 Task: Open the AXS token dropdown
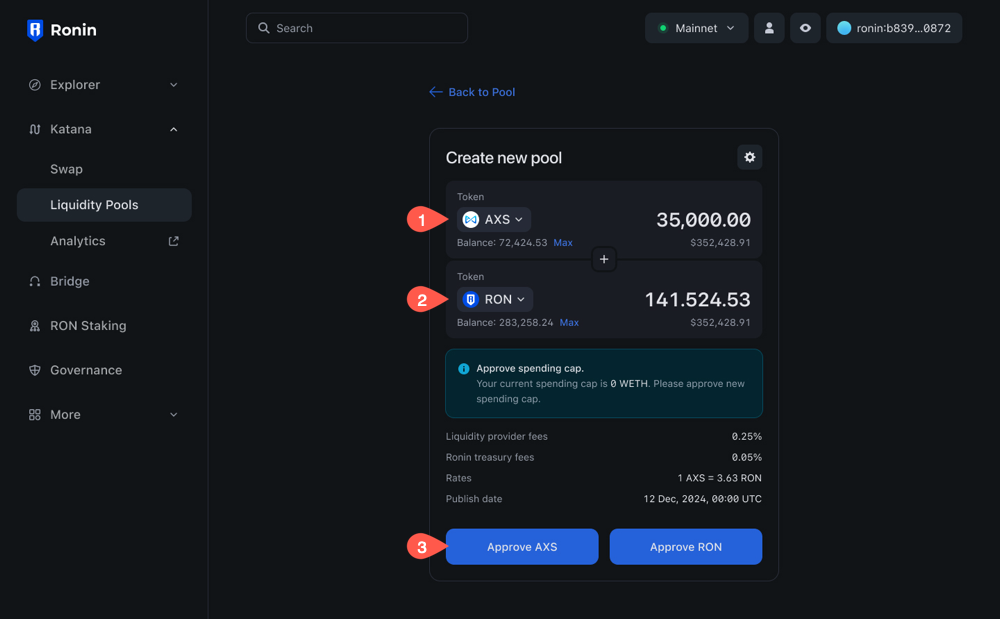[494, 219]
